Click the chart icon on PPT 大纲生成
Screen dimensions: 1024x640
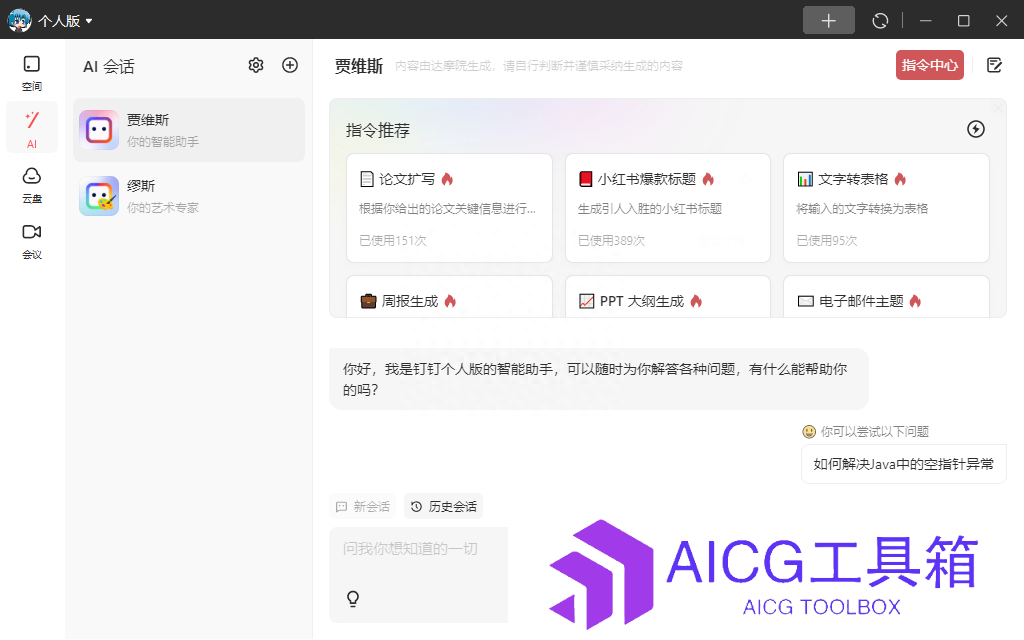[x=586, y=301]
